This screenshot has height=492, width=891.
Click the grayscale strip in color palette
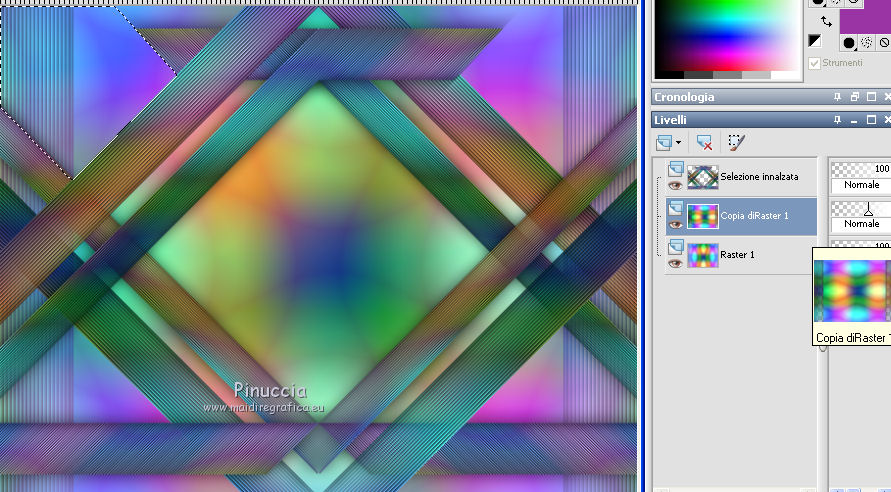coord(727,75)
